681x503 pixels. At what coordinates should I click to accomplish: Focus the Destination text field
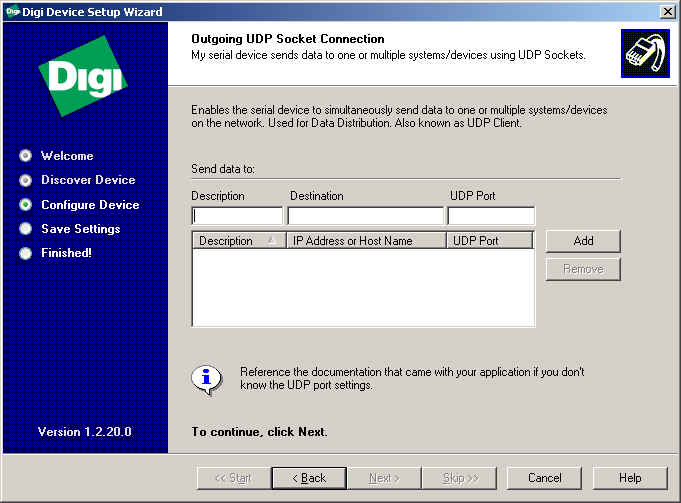tap(365, 216)
